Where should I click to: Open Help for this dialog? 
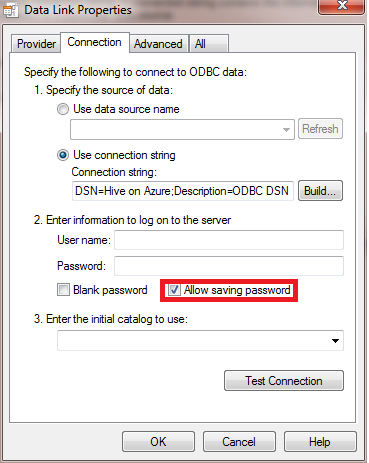pyautogui.click(x=320, y=442)
